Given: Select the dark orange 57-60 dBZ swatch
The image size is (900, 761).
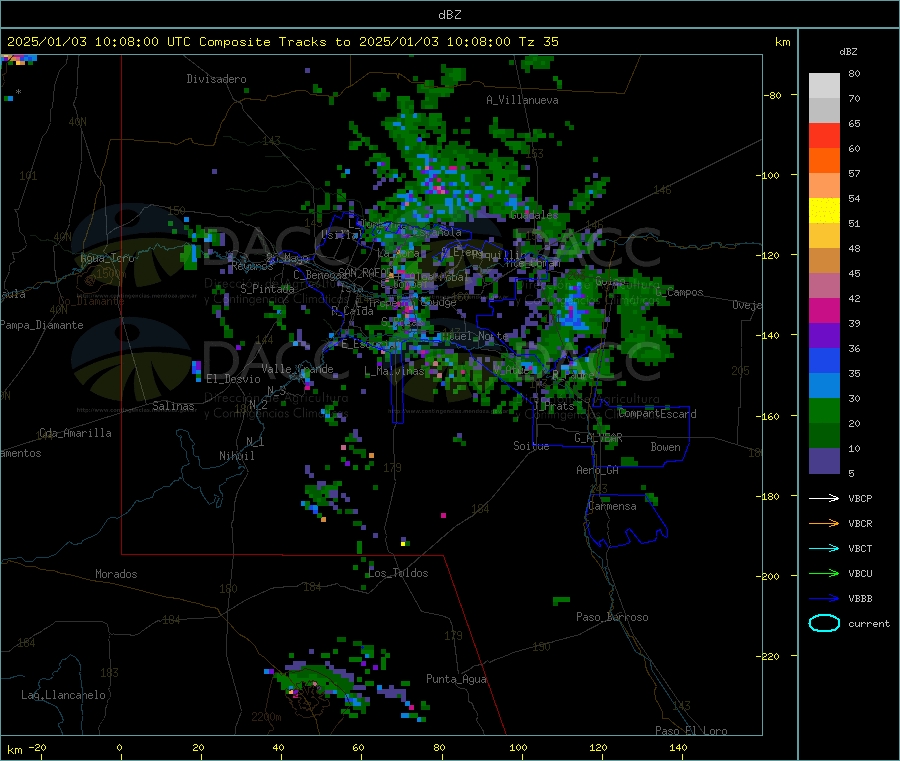Looking at the screenshot, I should [x=824, y=161].
